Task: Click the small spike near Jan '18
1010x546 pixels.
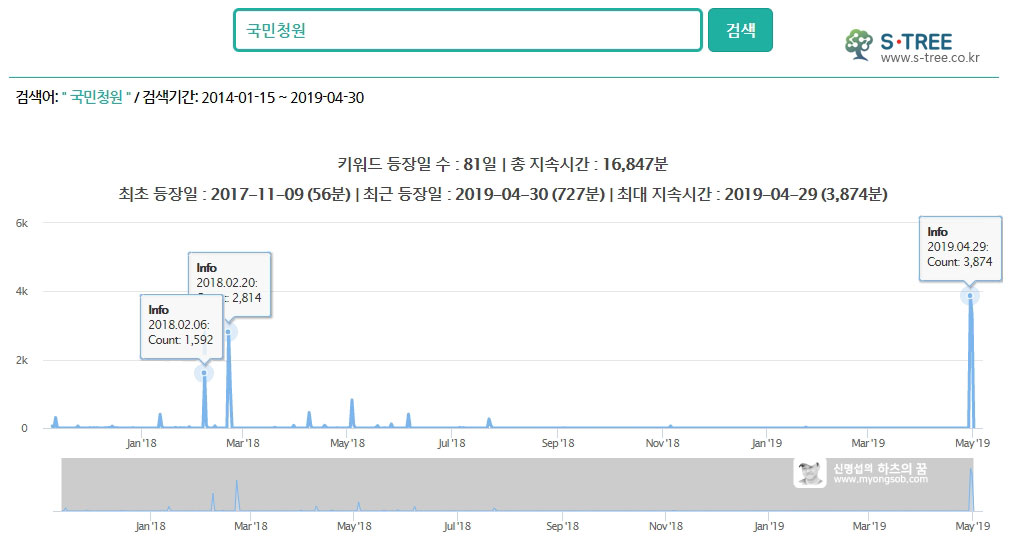Action: pyautogui.click(x=160, y=415)
